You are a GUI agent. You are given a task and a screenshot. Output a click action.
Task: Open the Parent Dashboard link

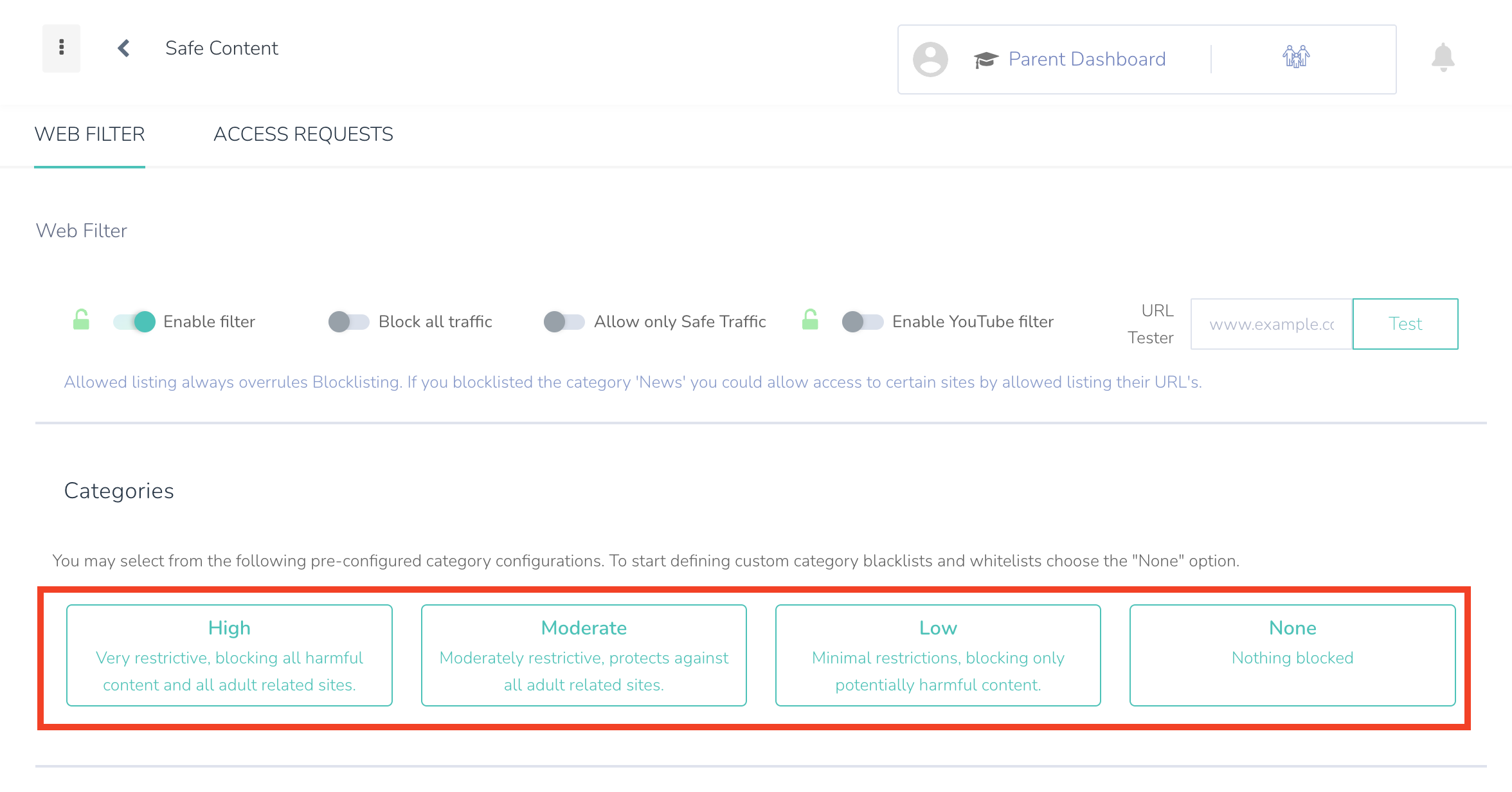pyautogui.click(x=1086, y=59)
